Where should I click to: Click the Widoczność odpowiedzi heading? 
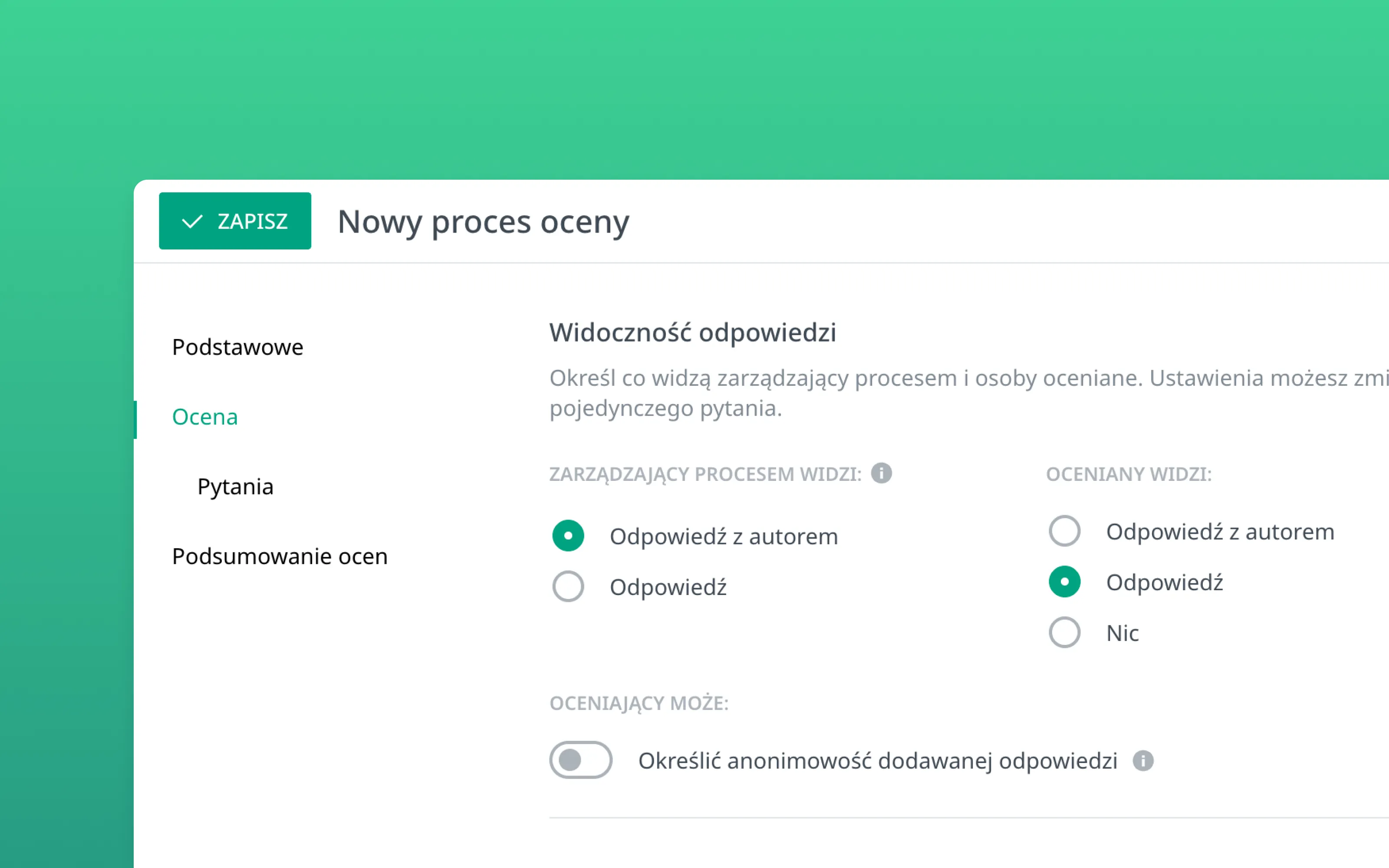[x=693, y=333]
